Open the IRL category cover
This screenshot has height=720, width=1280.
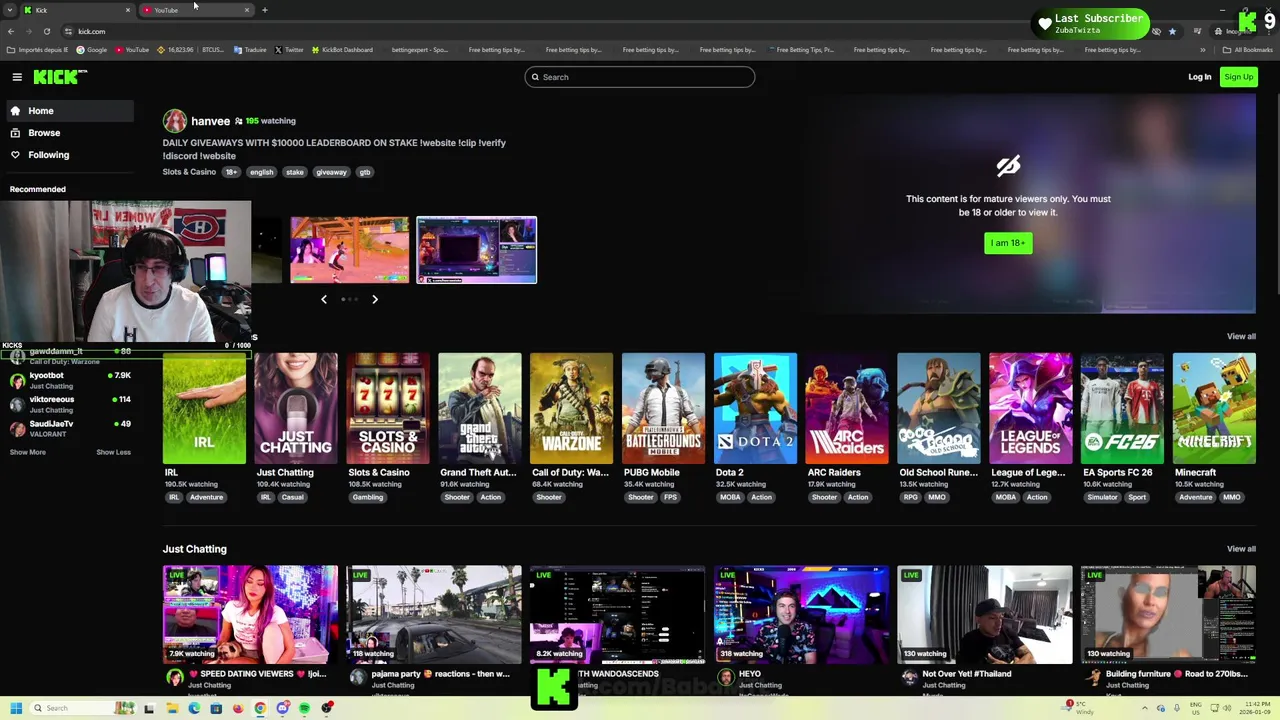(204, 408)
